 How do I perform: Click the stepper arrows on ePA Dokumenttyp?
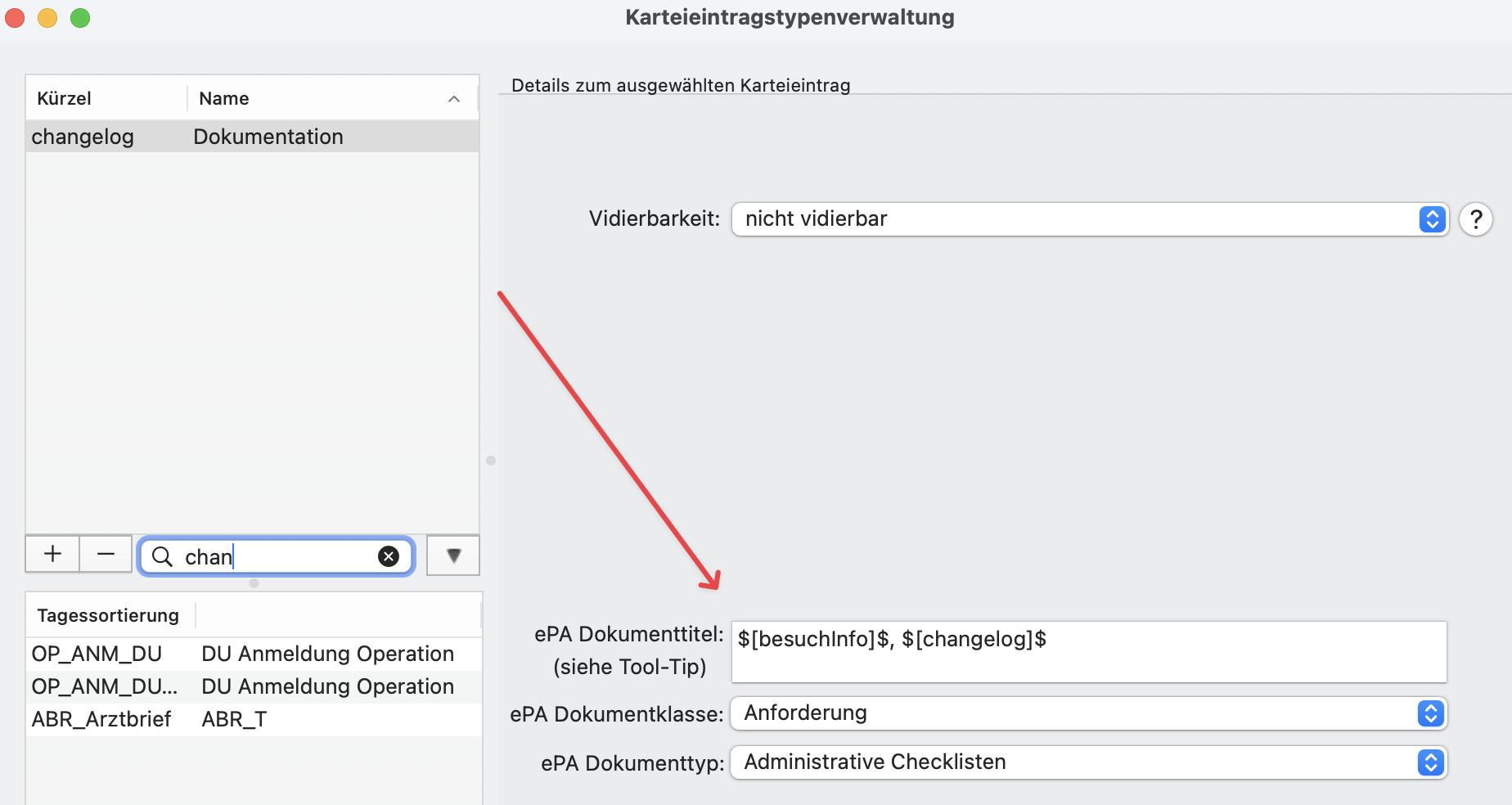point(1429,762)
